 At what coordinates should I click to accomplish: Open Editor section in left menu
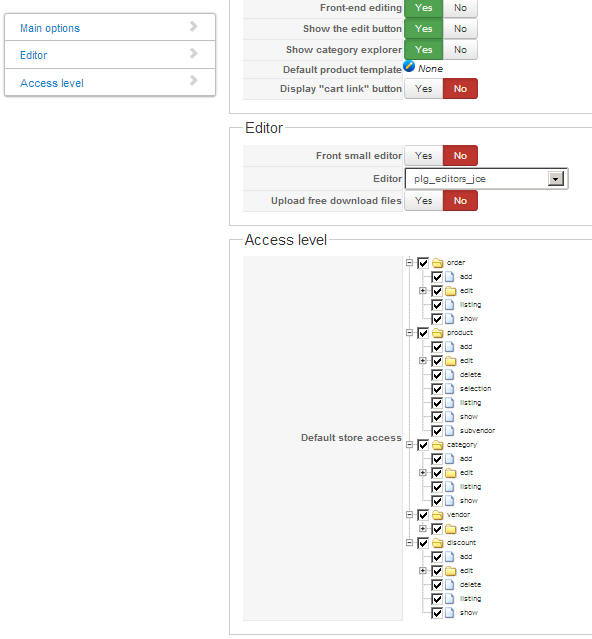[x=33, y=55]
